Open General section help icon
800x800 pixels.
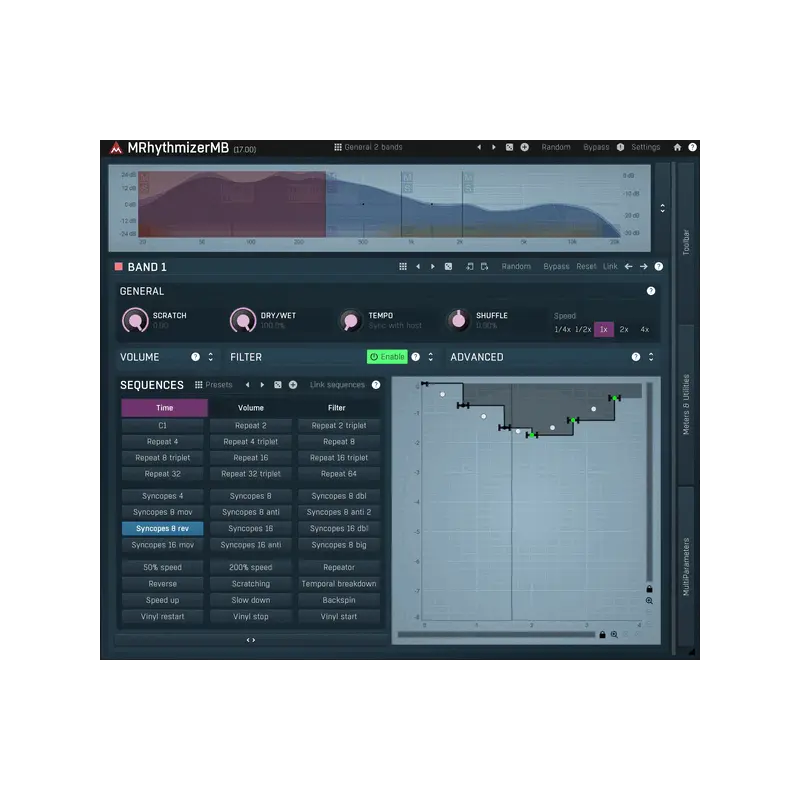point(651,291)
